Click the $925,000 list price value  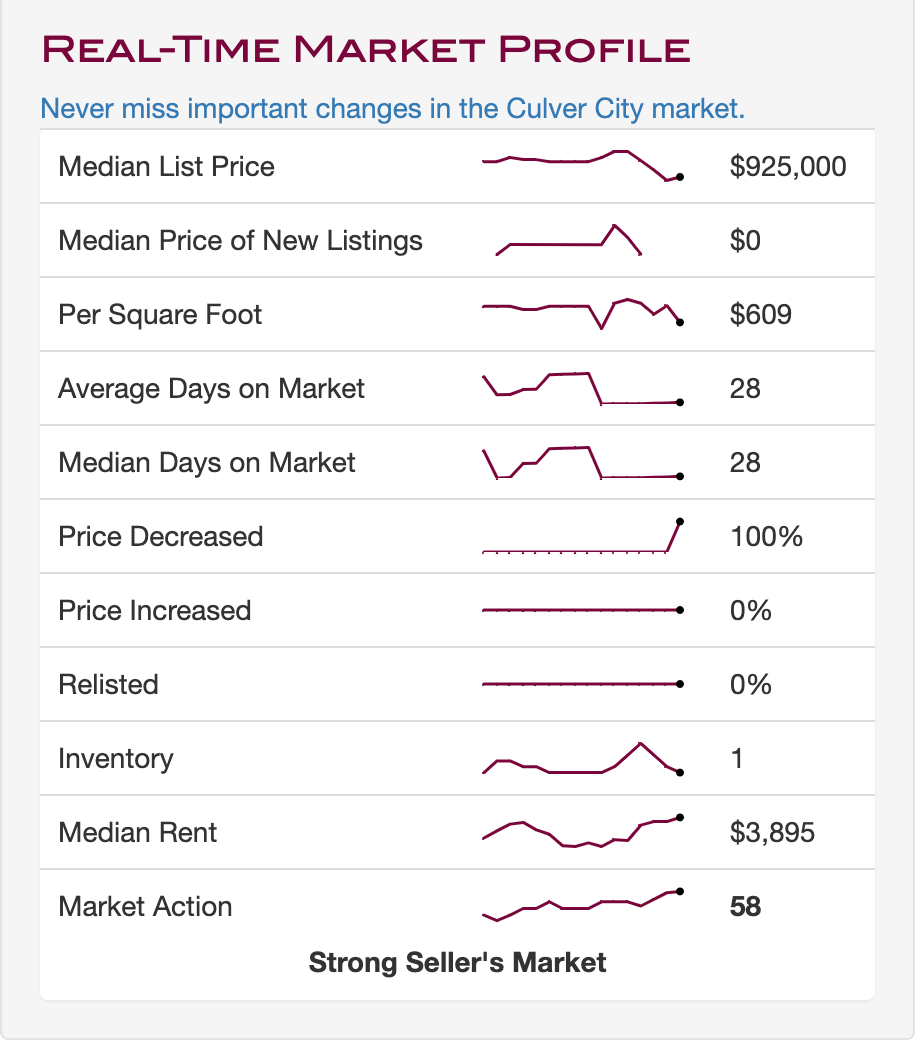coord(788,166)
